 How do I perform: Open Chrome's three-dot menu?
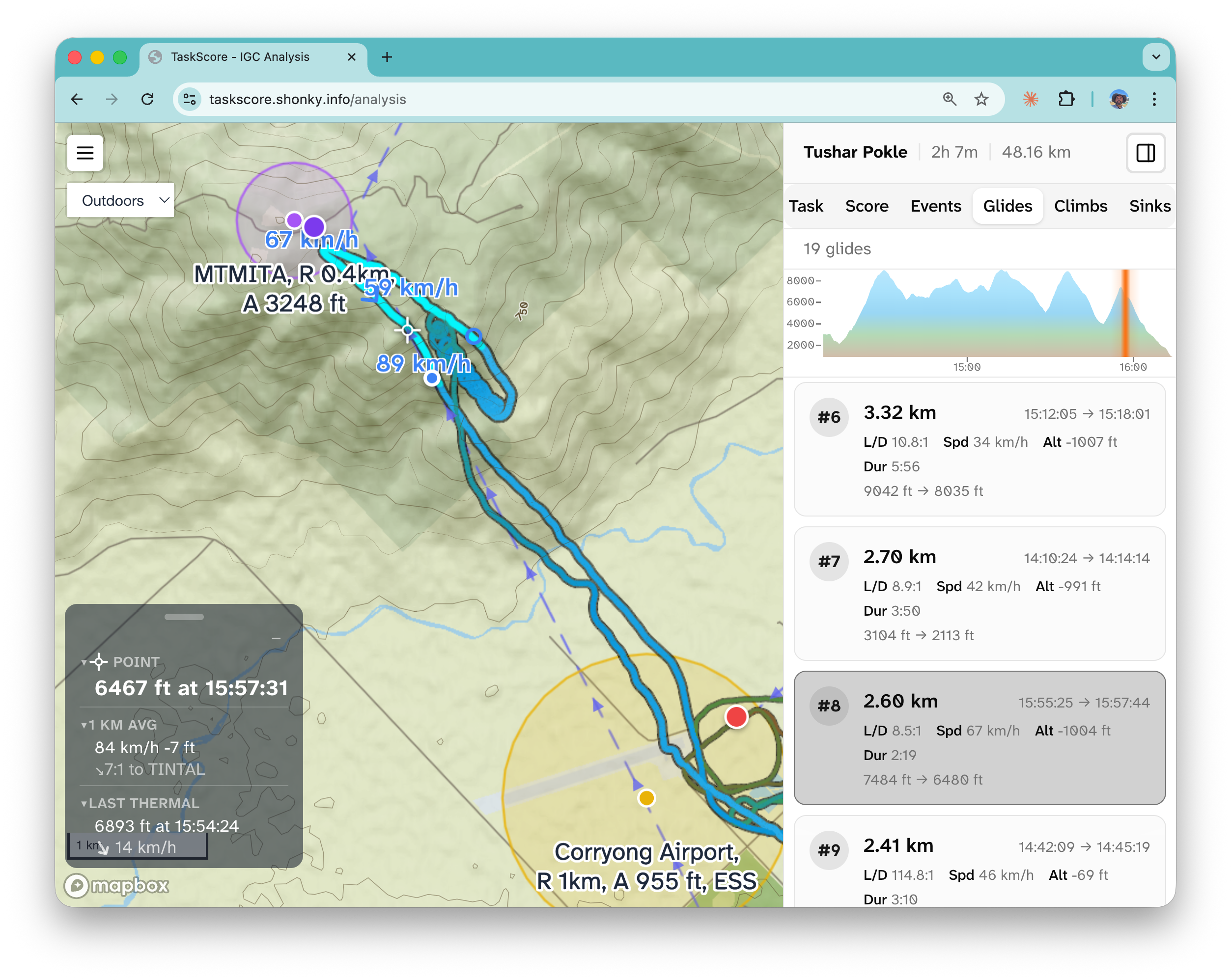click(x=1154, y=99)
